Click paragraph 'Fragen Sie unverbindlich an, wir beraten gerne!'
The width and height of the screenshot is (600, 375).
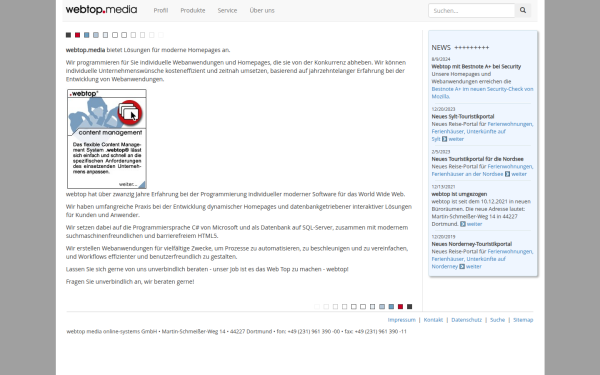(130, 282)
